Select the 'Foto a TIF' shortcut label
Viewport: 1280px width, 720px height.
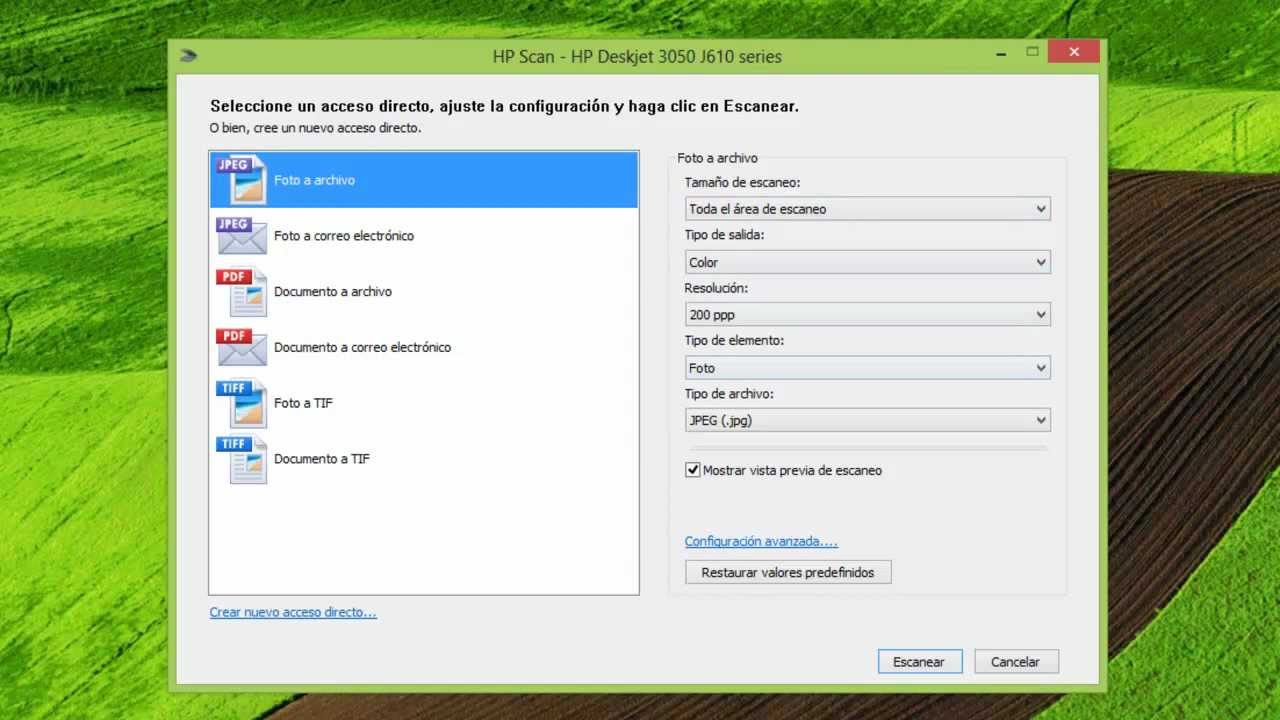coord(303,403)
